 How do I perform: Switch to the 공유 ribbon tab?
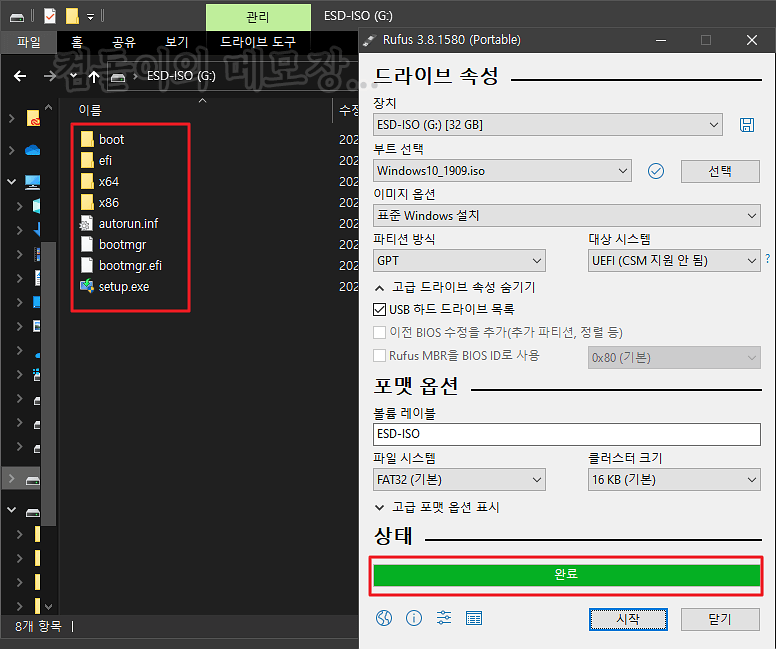123,42
